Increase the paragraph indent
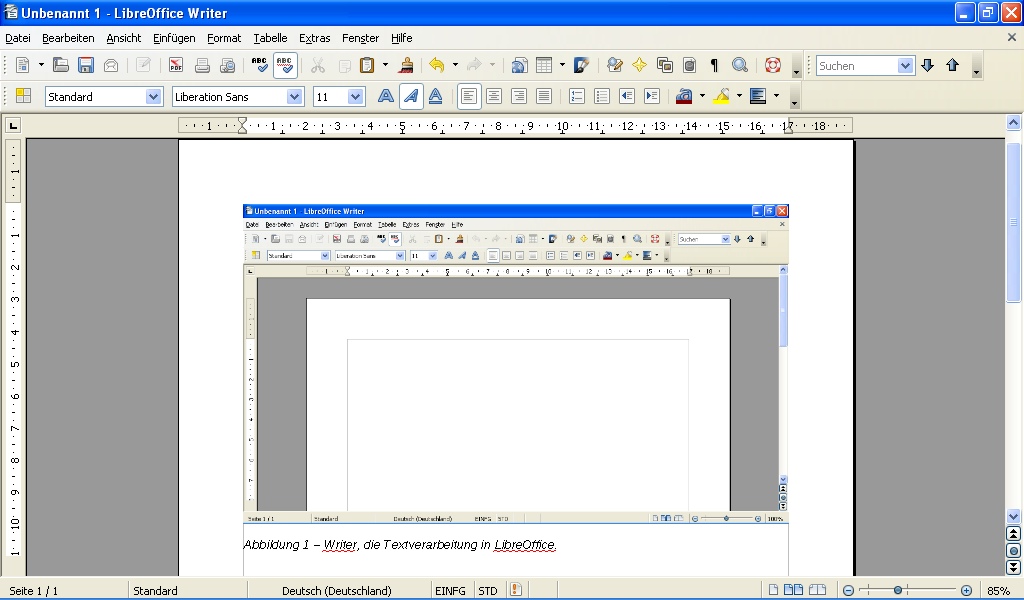The width and height of the screenshot is (1024, 600). [652, 97]
